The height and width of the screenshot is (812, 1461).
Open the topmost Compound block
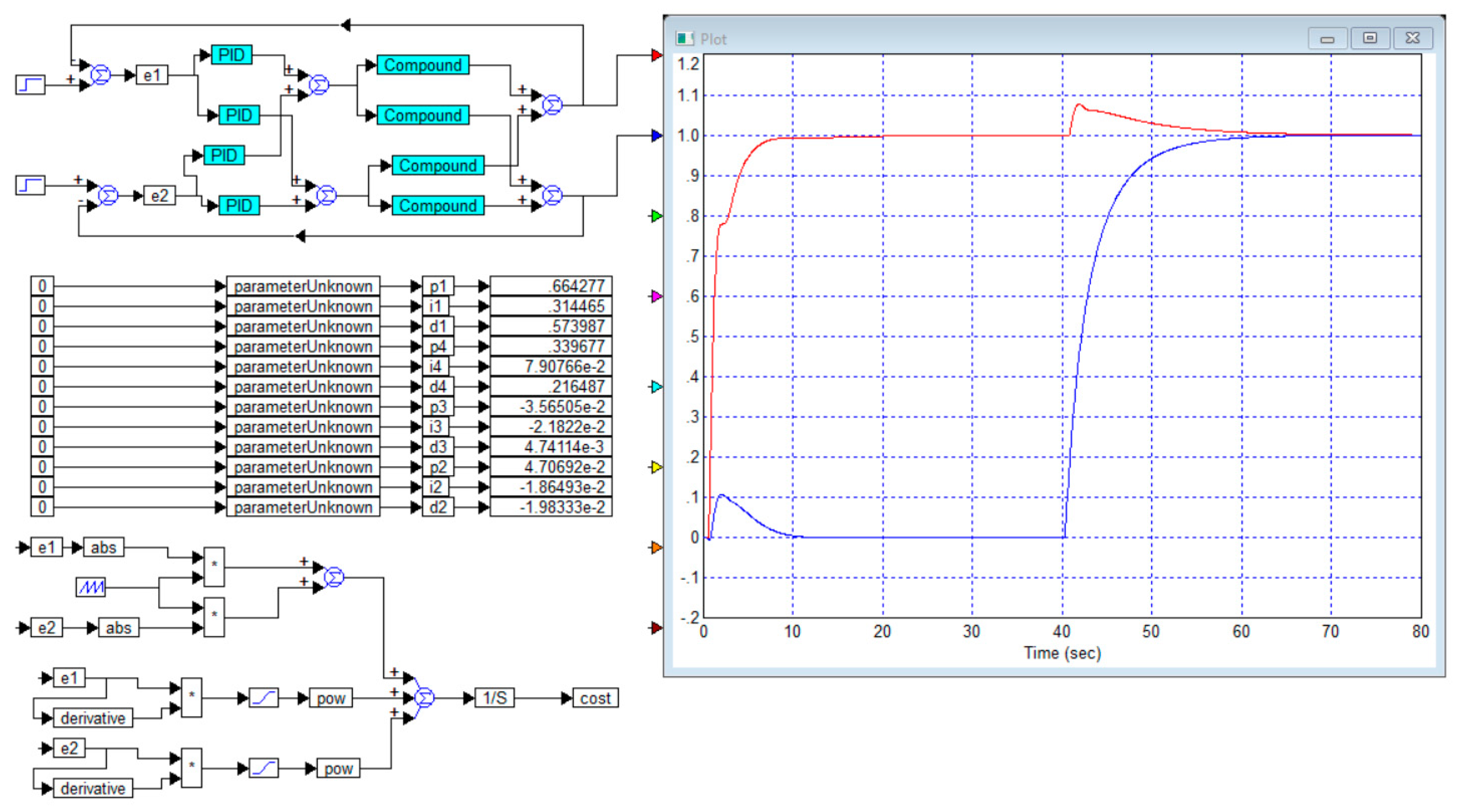click(422, 65)
